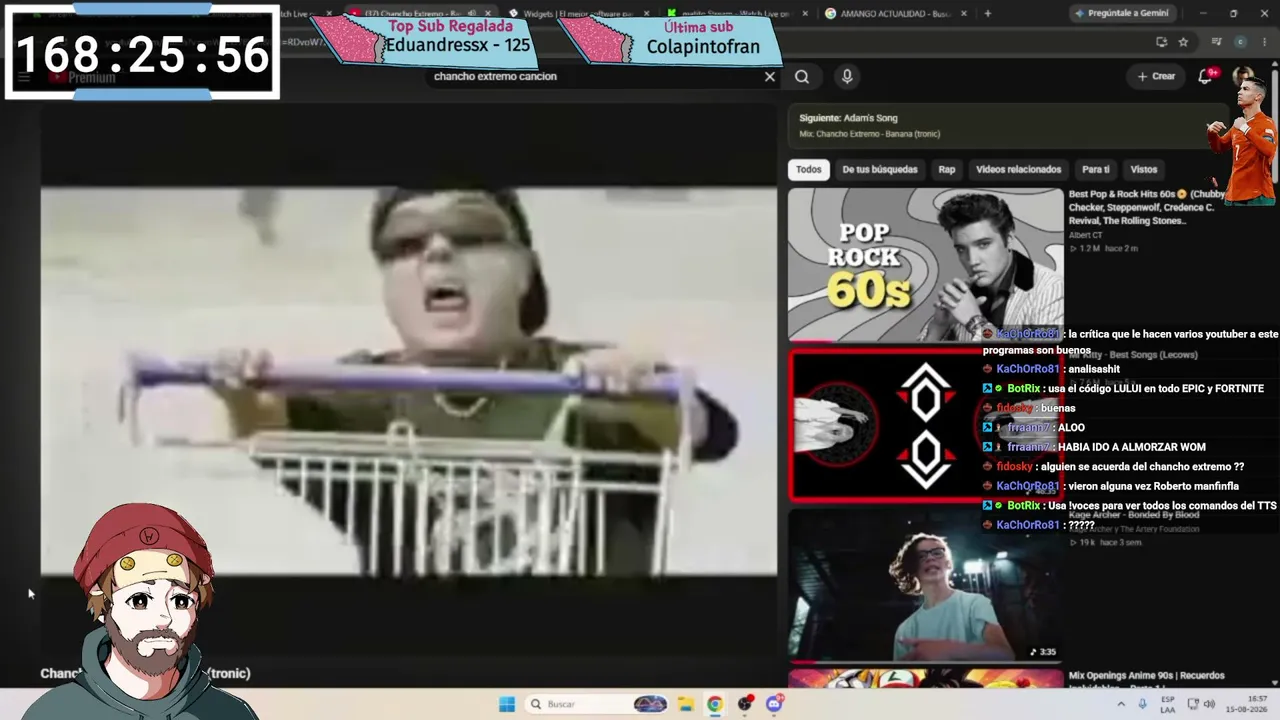Open the Albert CT channel link
The image size is (1280, 720).
coord(1086,235)
